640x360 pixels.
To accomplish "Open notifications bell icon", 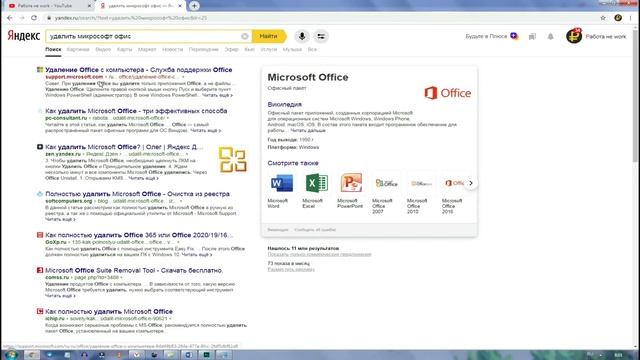I will point(550,36).
